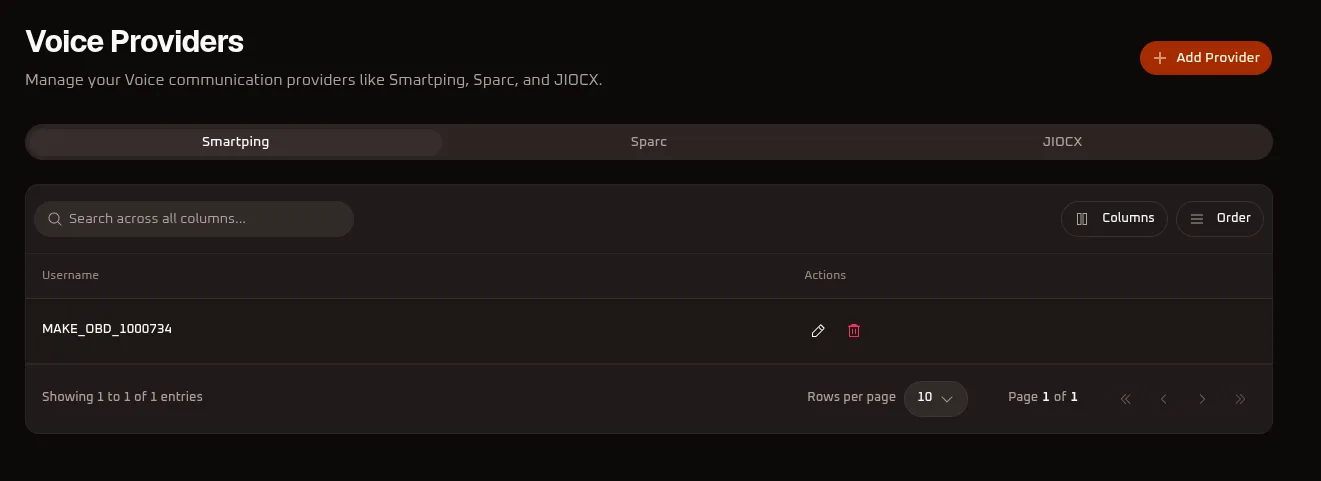The width and height of the screenshot is (1321, 481).
Task: Jump to last page double-chevron icon
Action: [1240, 399]
